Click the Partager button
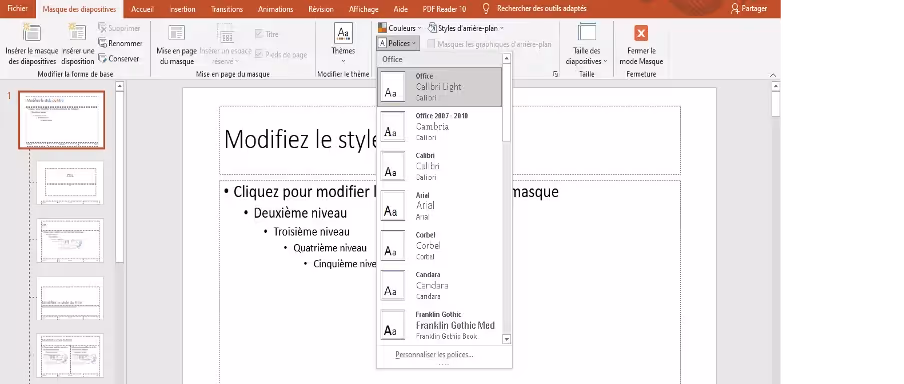Image resolution: width=904 pixels, height=384 pixels. coord(748,9)
